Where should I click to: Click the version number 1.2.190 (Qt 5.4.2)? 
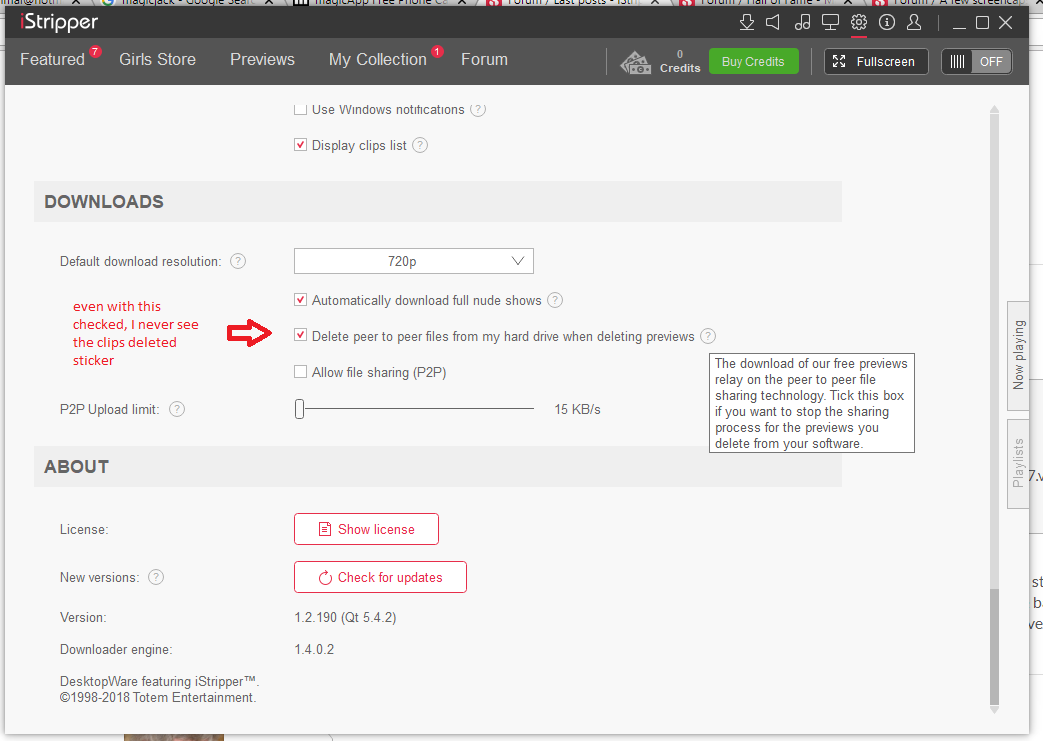pos(345,617)
